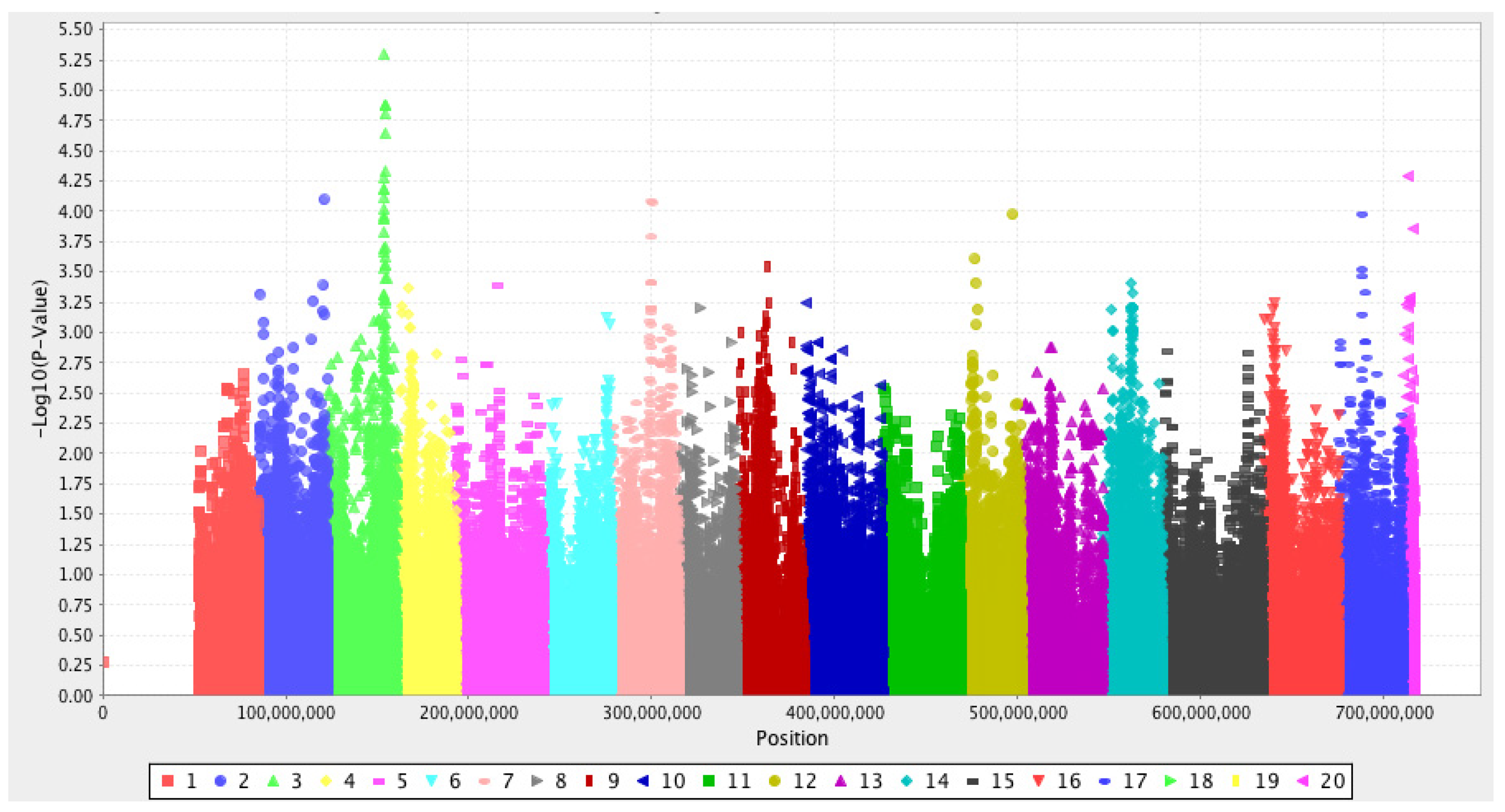This screenshot has width=1505, height=812.
Task: Click the blue circle data point above 4.00
Action: coord(324,199)
